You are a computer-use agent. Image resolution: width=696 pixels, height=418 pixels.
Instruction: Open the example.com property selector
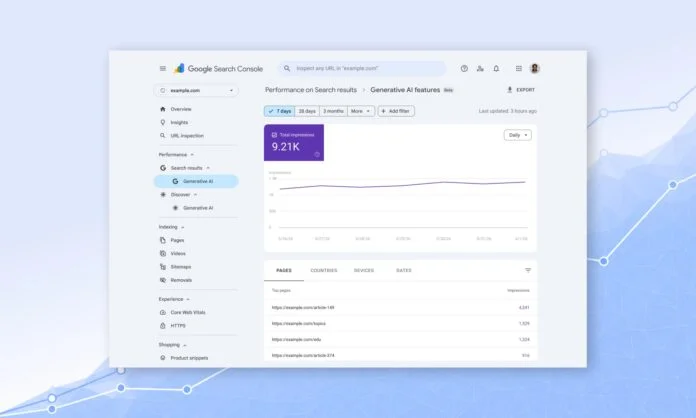pyautogui.click(x=196, y=91)
